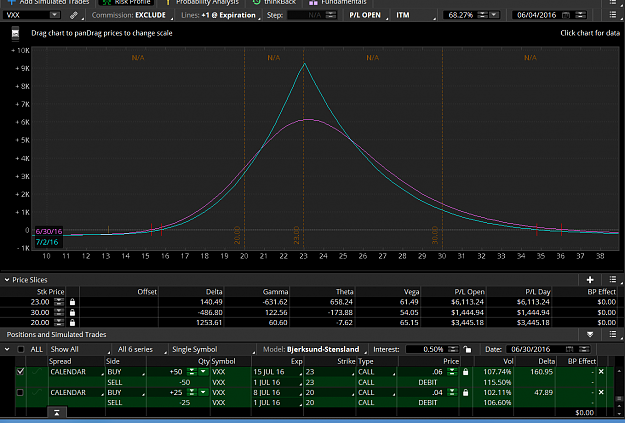
Task: Adjust +25 quantity stepper
Action: (x=192, y=392)
